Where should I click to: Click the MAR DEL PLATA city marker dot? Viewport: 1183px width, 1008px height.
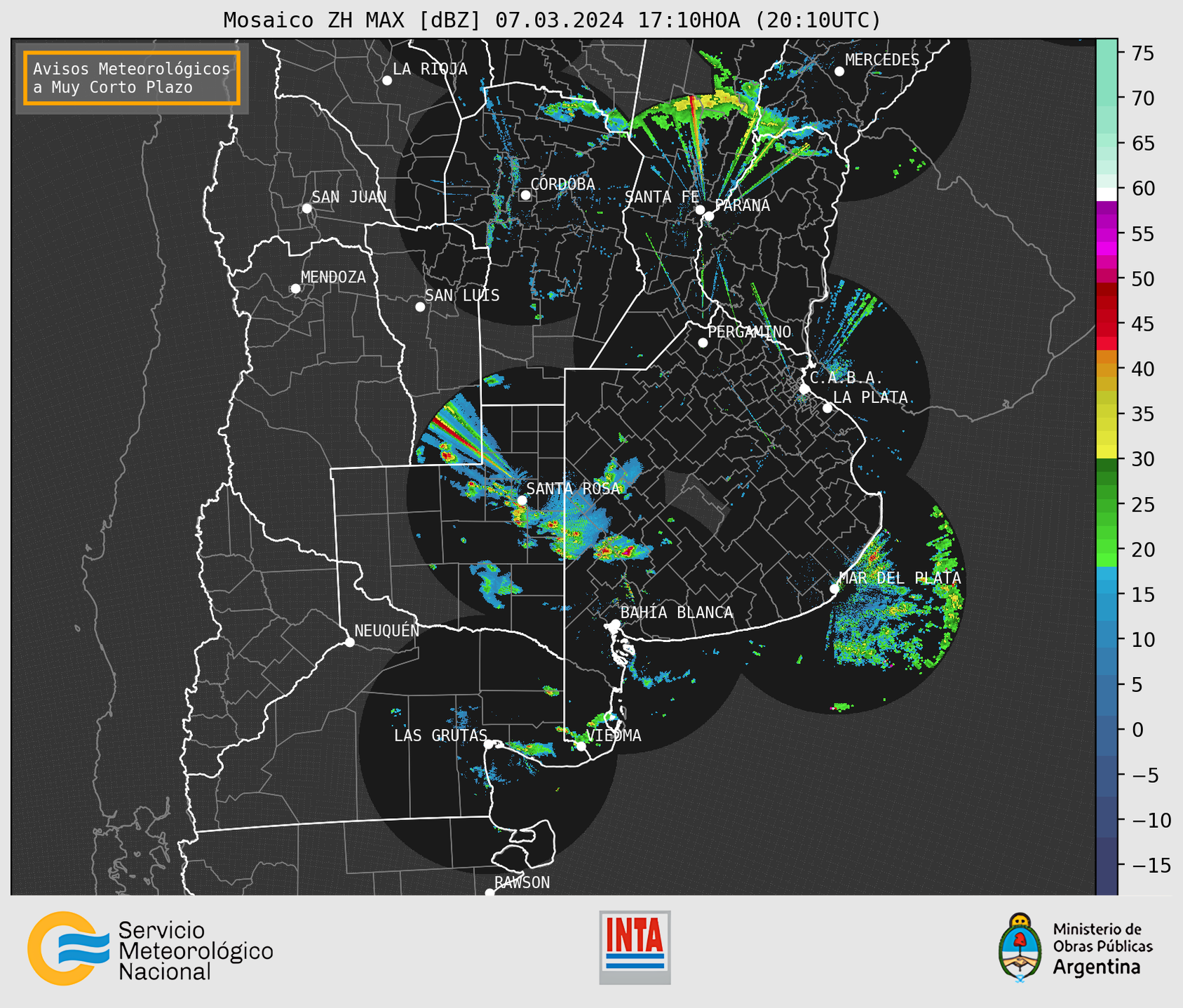click(x=834, y=589)
